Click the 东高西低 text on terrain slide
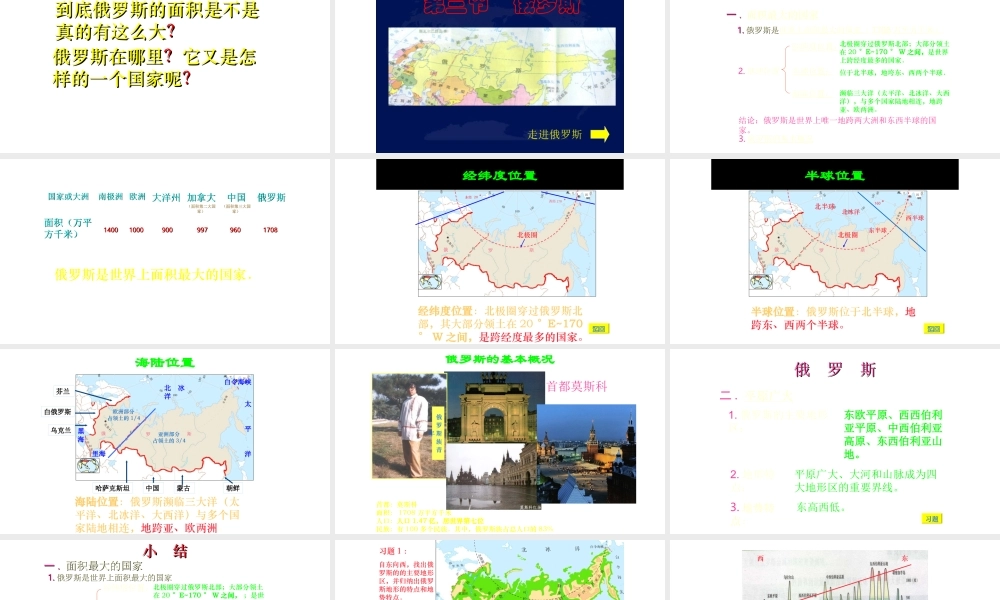Screen dimensions: 1000x600 tap(820, 508)
